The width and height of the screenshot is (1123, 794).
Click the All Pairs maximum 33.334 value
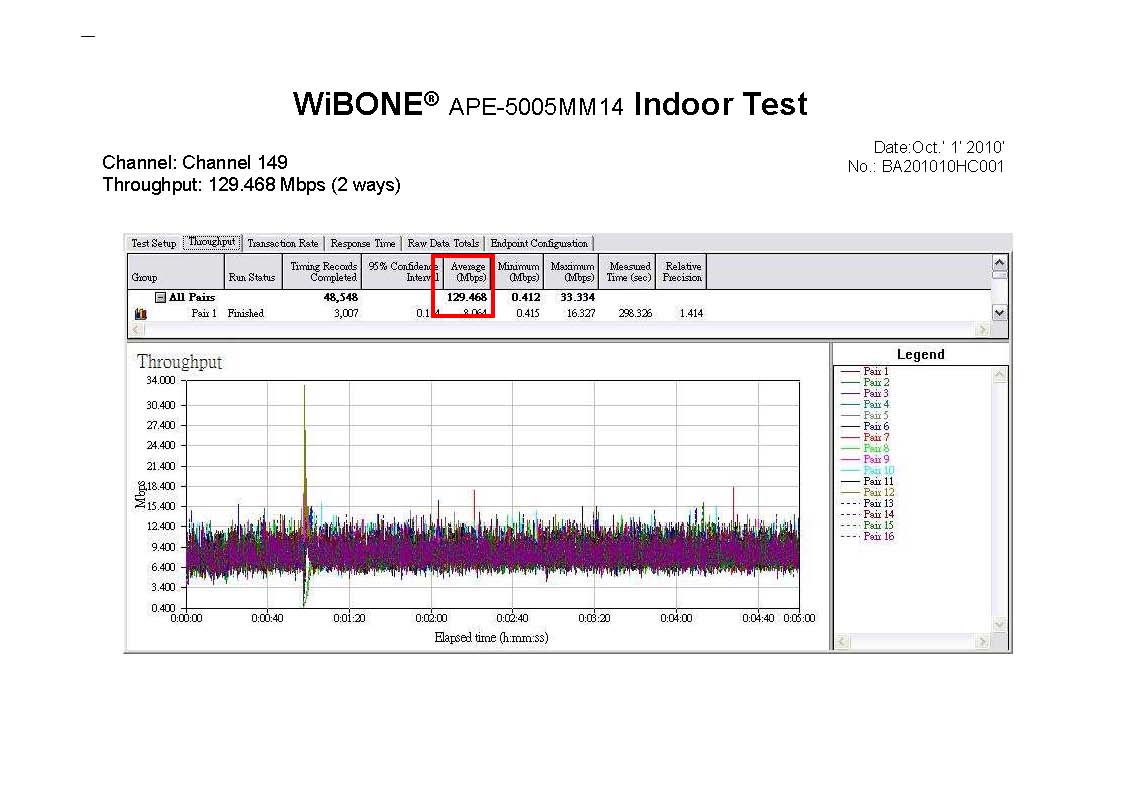pos(577,297)
